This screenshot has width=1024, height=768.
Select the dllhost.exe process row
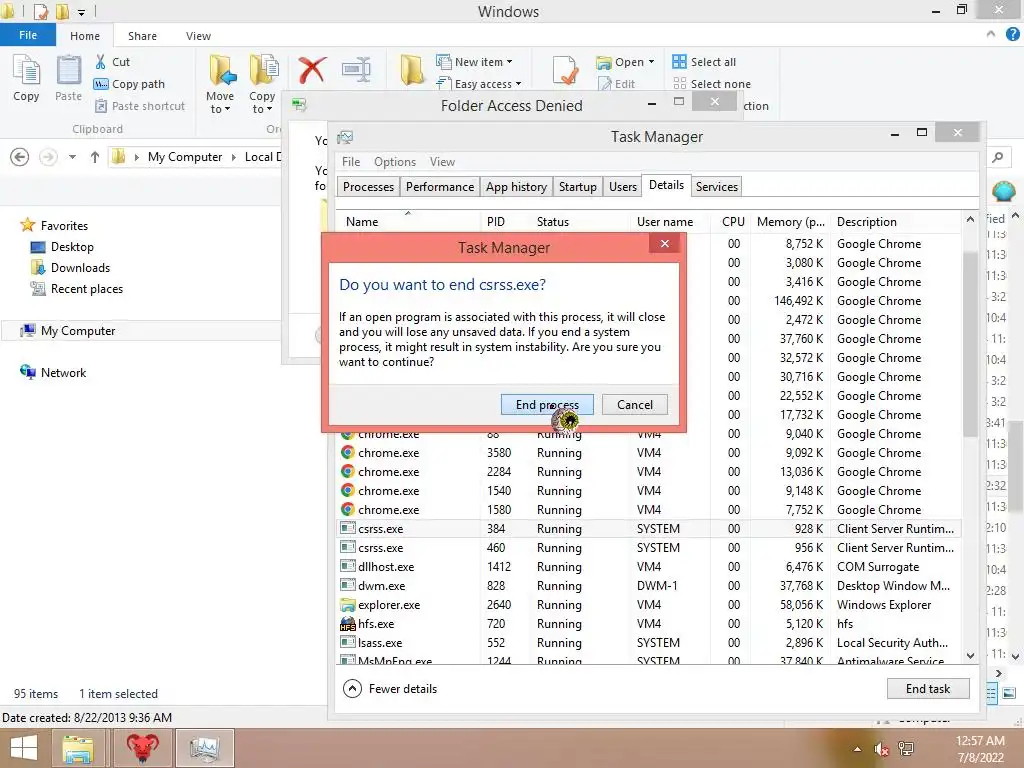click(649, 567)
